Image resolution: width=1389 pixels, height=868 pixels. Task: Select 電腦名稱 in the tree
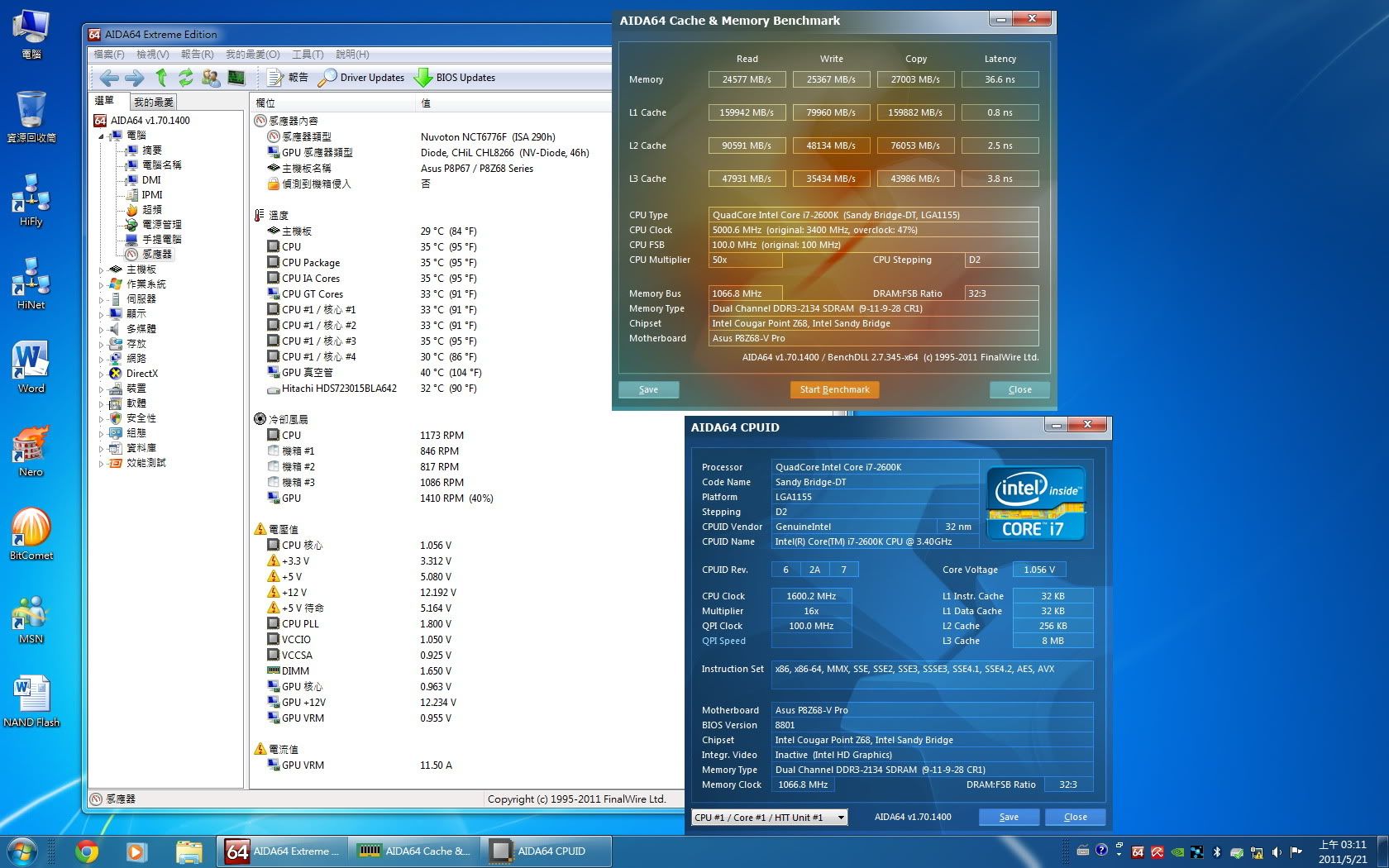pyautogui.click(x=161, y=165)
